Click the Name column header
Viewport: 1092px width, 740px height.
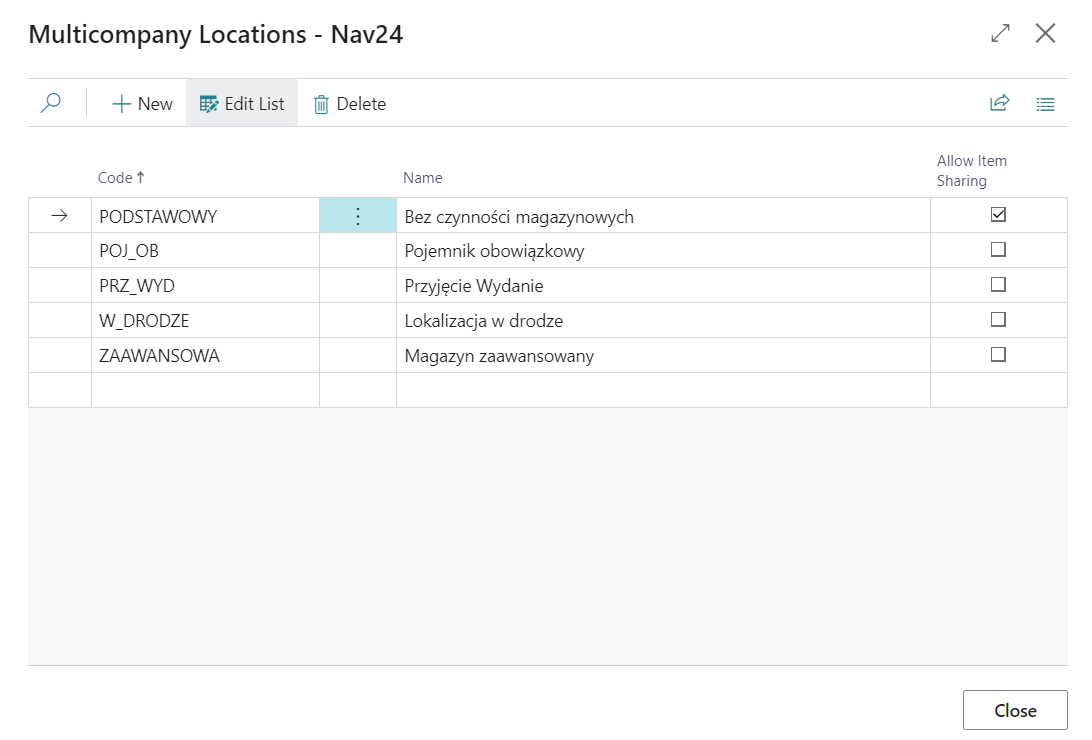(x=422, y=178)
